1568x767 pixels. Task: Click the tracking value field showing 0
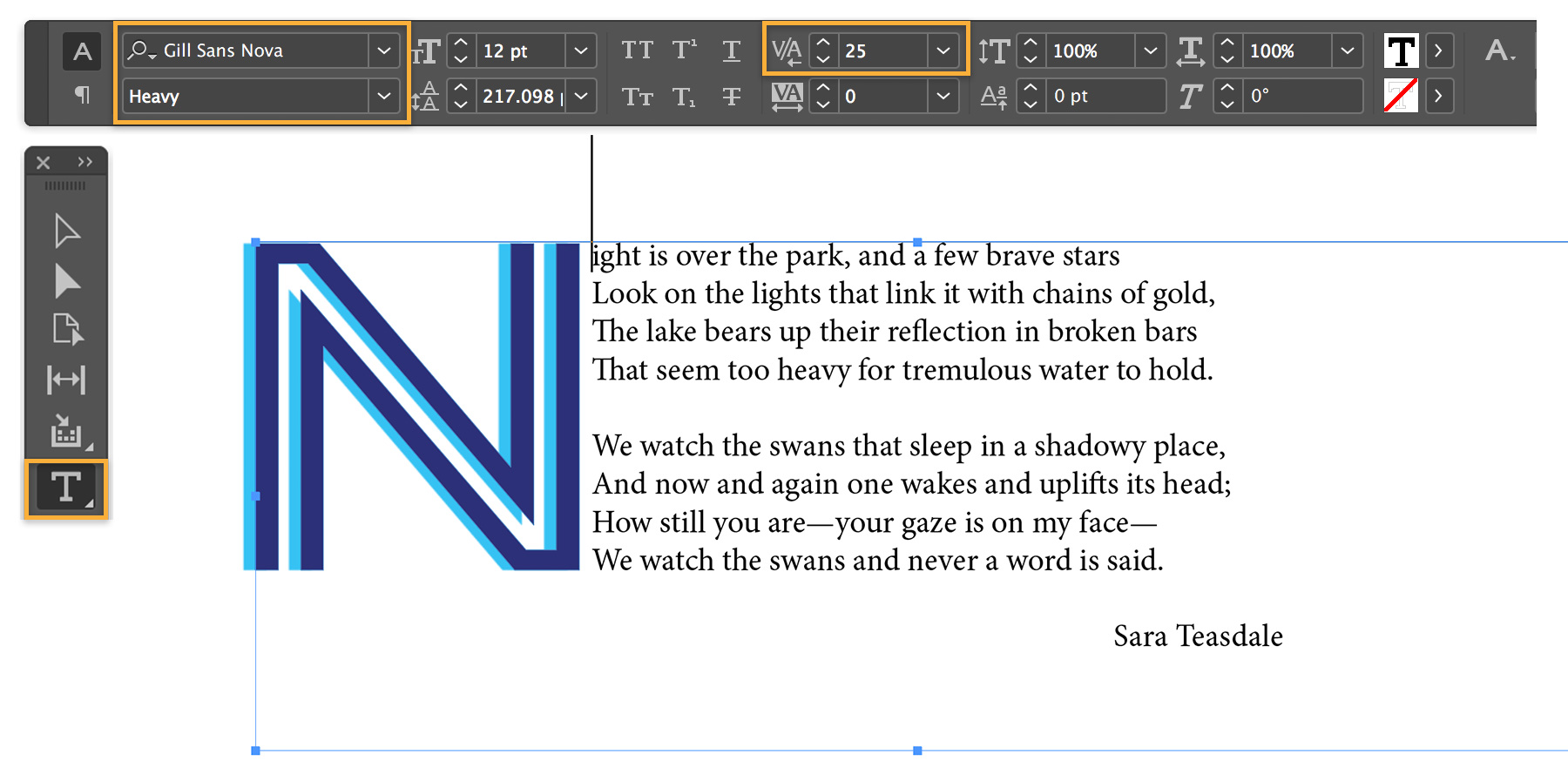point(883,96)
